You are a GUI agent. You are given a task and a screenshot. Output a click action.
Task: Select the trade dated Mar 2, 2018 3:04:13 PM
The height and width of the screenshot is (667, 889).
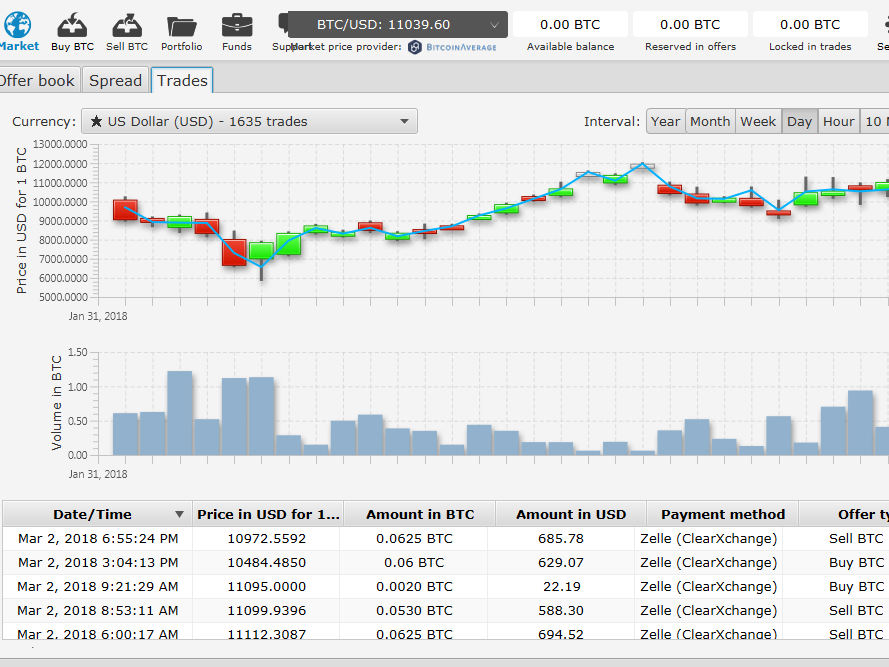pos(446,563)
